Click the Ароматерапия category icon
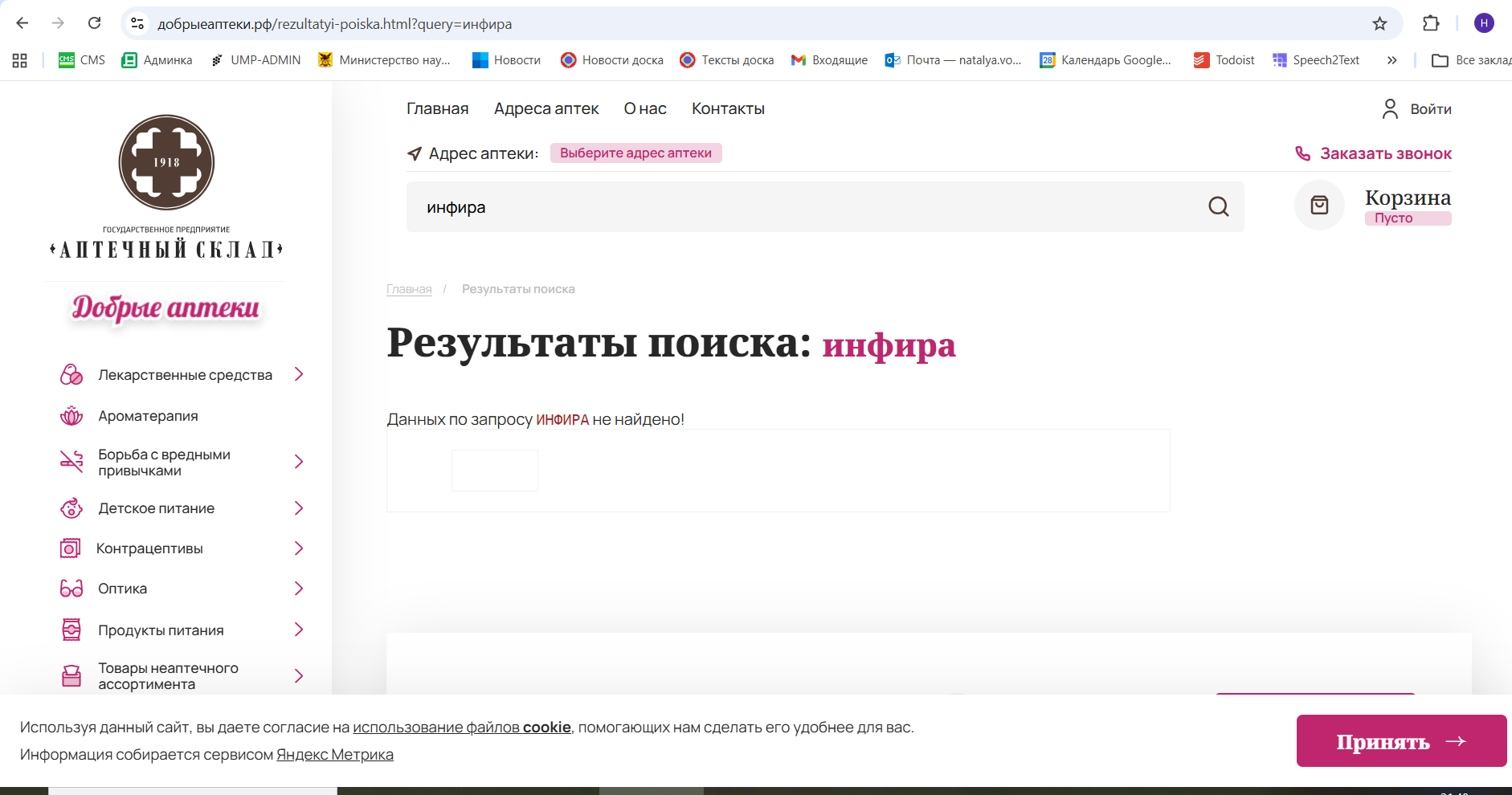The height and width of the screenshot is (795, 1512). coord(72,416)
